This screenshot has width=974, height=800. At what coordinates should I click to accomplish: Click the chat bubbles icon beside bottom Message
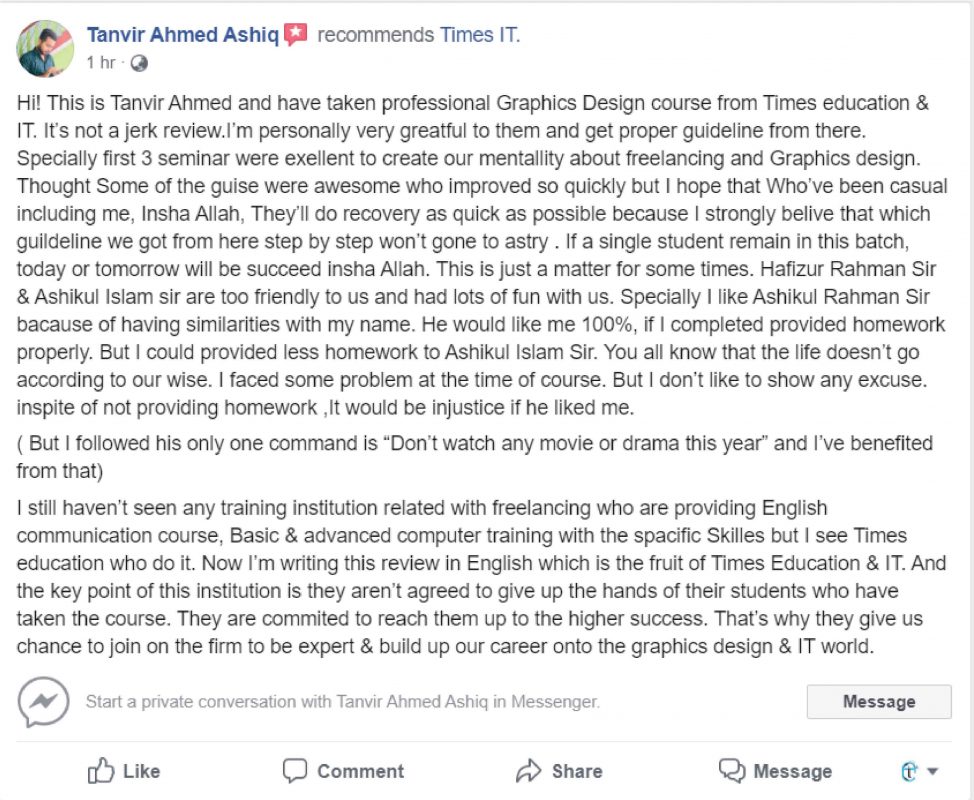[x=732, y=771]
